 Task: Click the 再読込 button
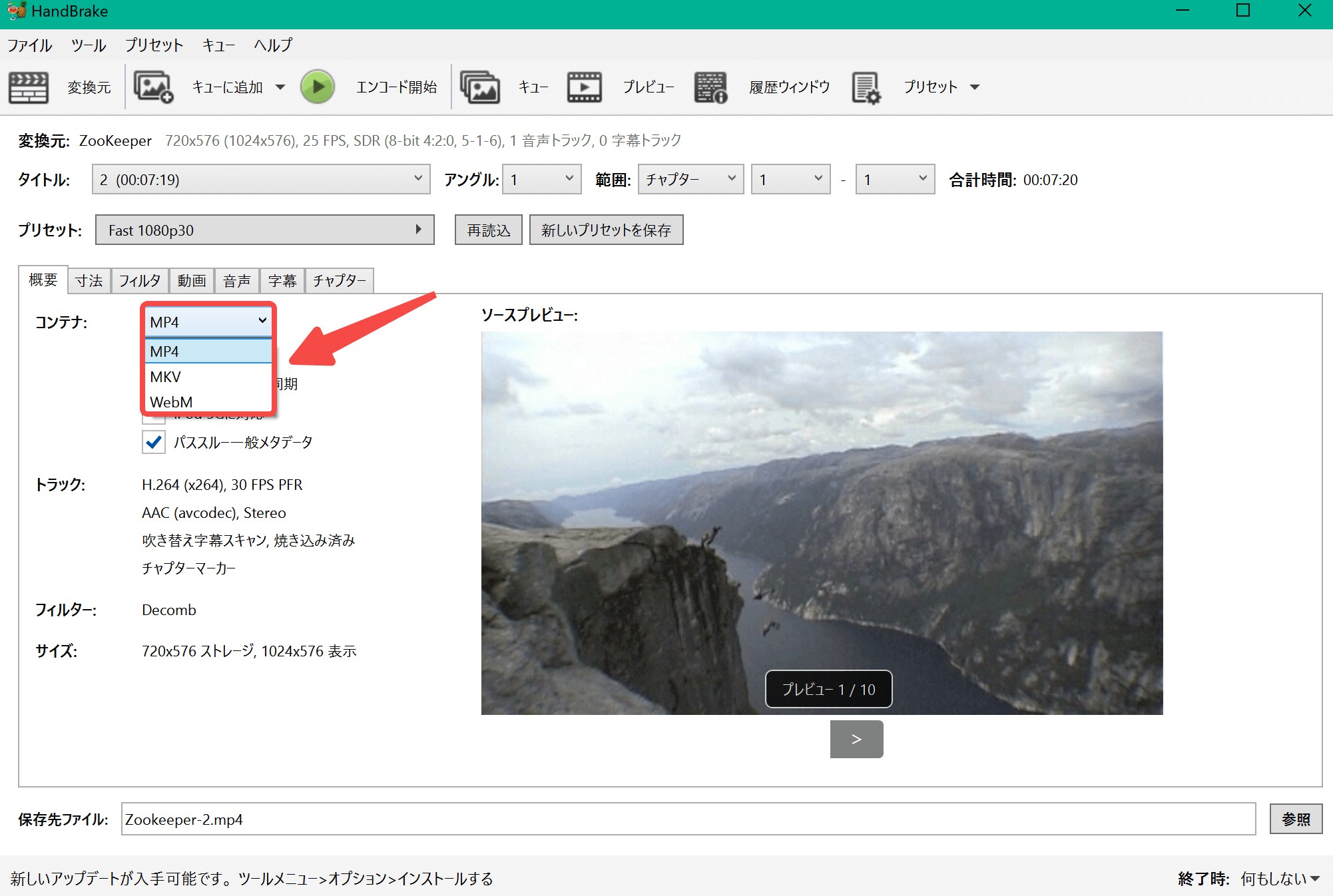489,230
